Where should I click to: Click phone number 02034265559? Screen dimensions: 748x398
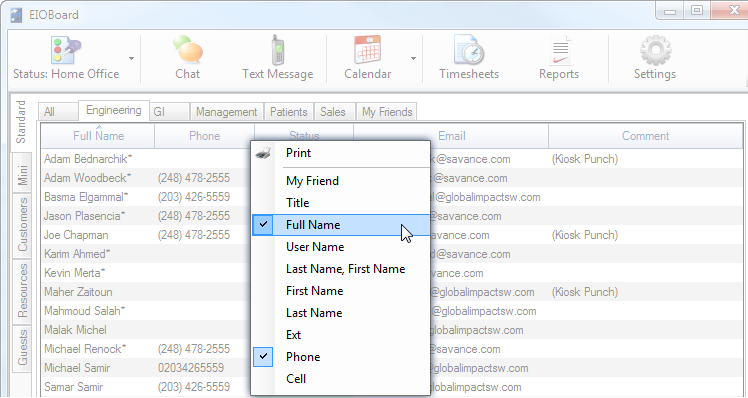coord(191,368)
